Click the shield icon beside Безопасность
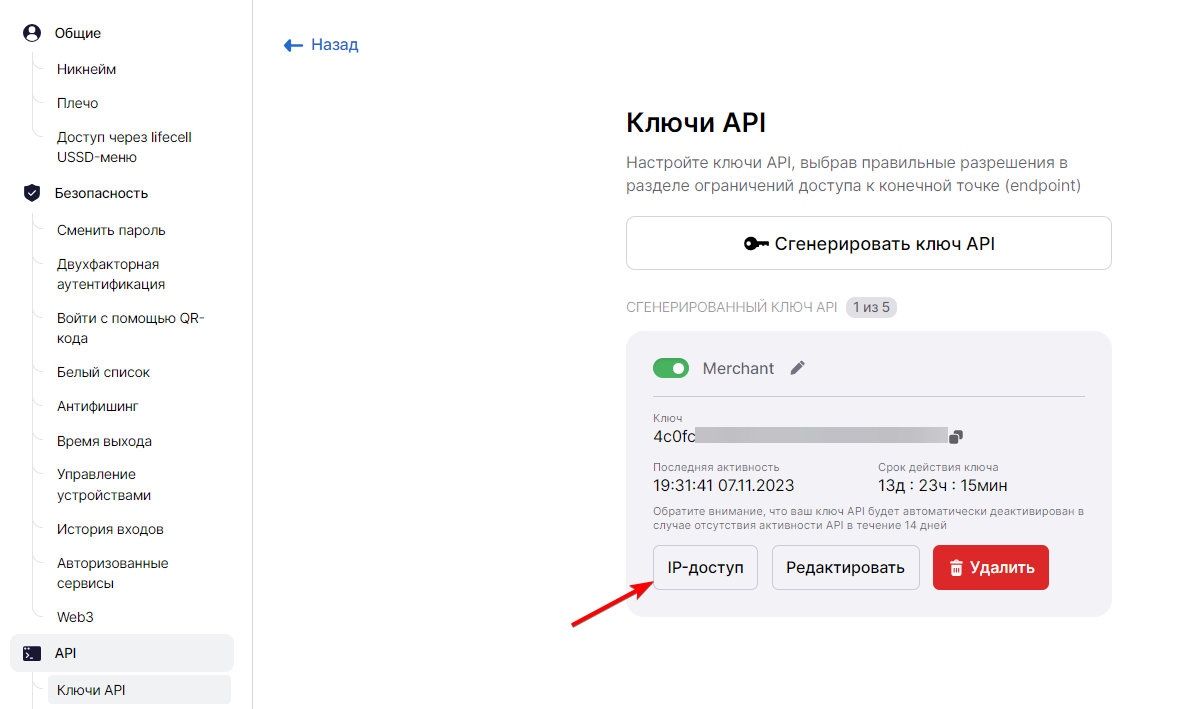Viewport: 1184px width, 709px height. pos(32,193)
